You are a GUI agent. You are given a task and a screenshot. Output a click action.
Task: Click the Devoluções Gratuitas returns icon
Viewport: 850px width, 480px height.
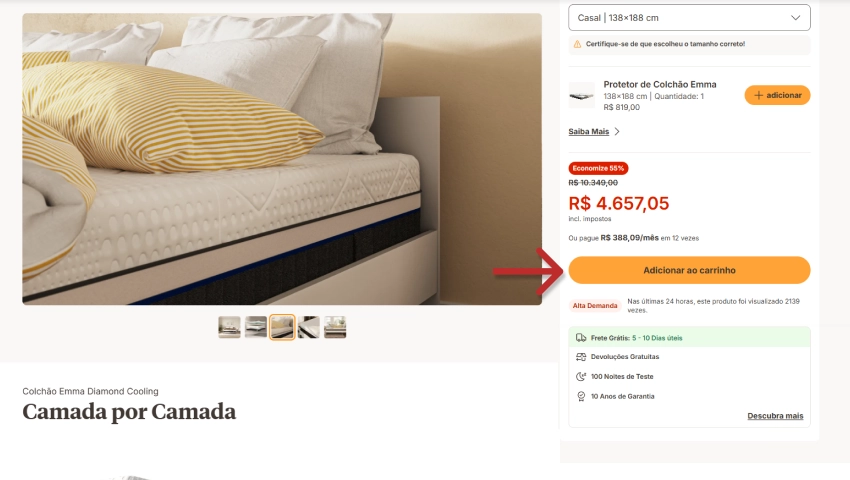tap(581, 357)
